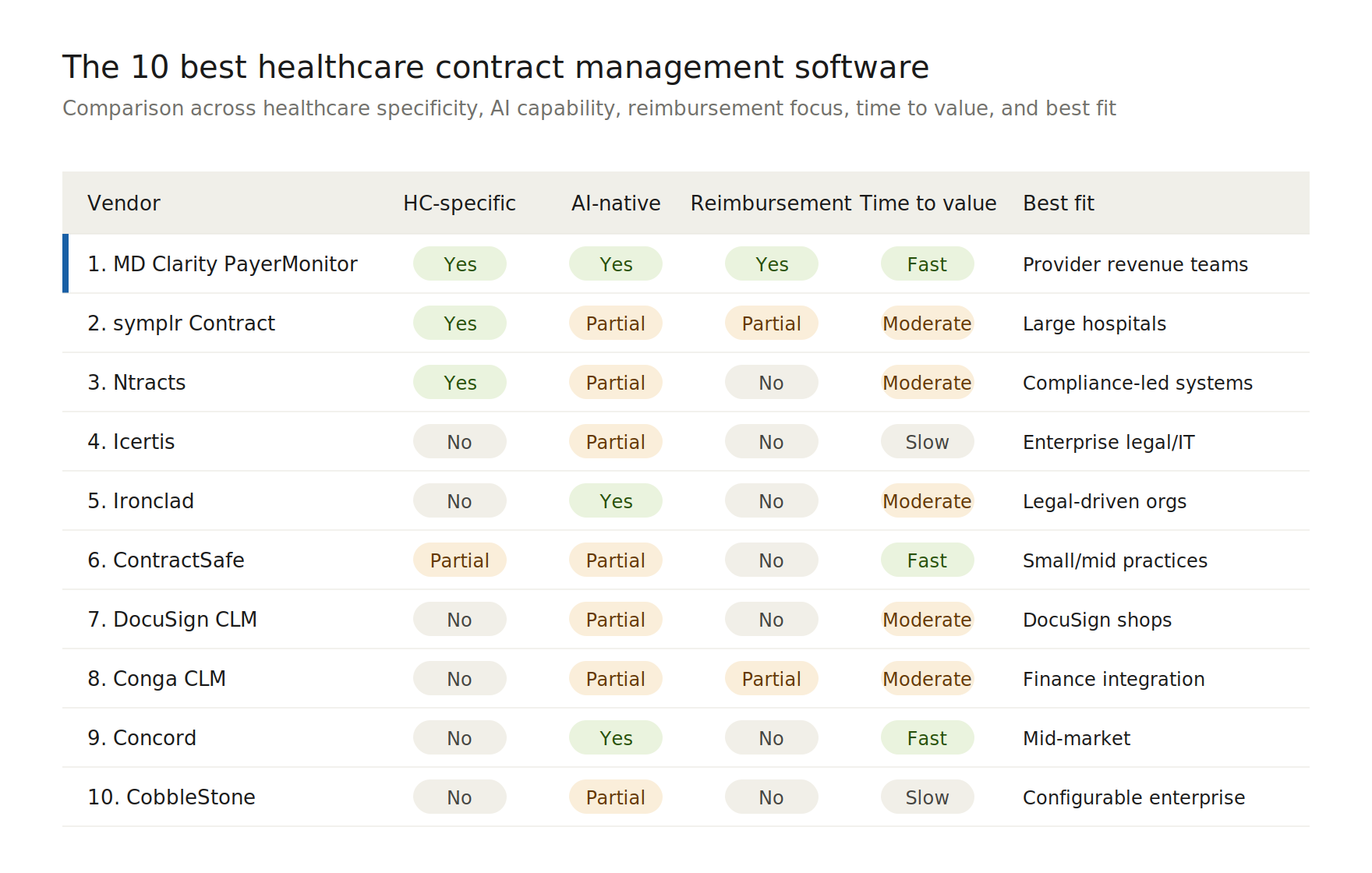
Task: Select Ironclad's green Yes AI-native badge
Action: (616, 501)
